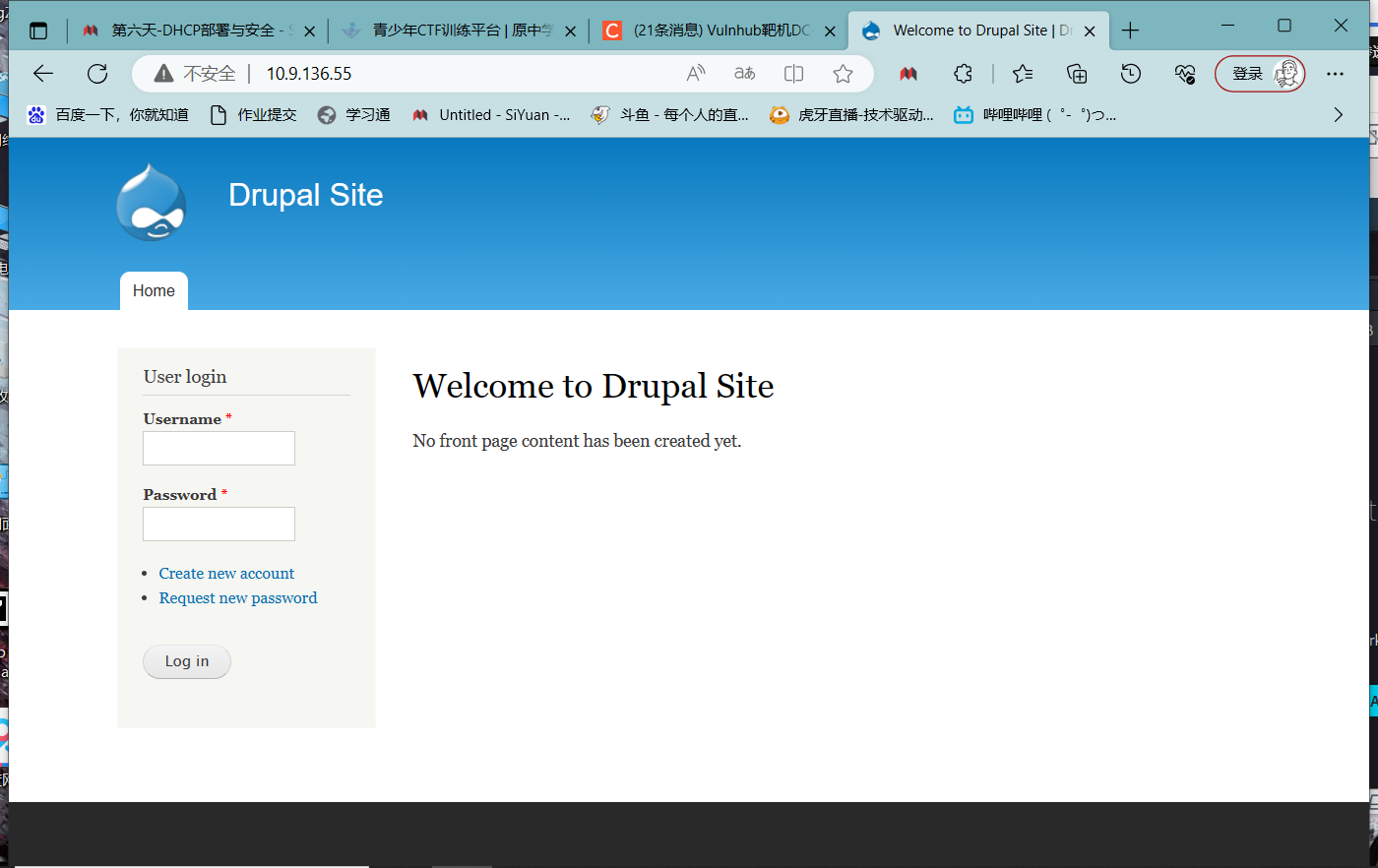Close the Welcome to Drupal Site tab

pyautogui.click(x=1090, y=31)
